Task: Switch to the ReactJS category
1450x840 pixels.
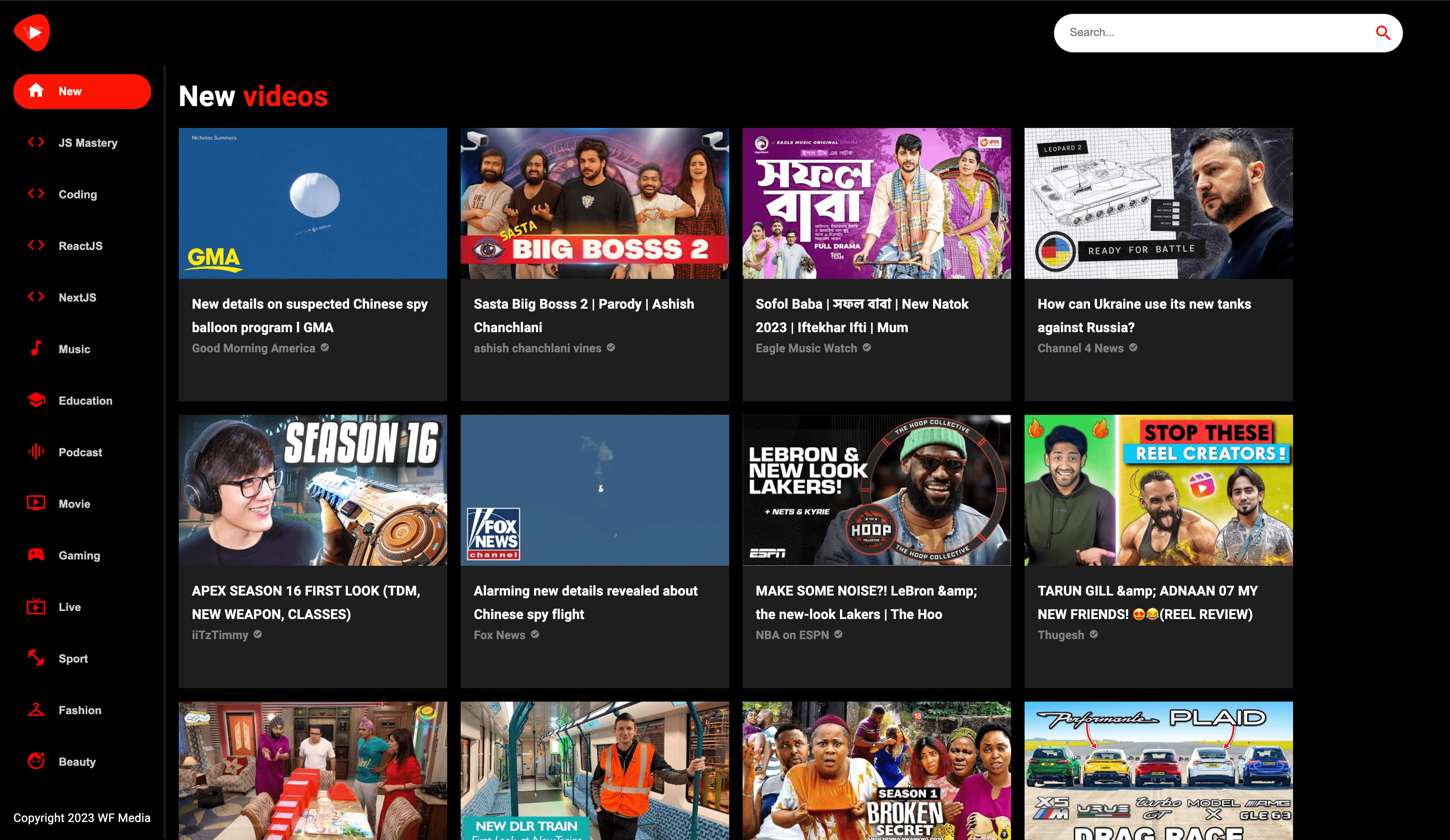Action: click(x=82, y=246)
